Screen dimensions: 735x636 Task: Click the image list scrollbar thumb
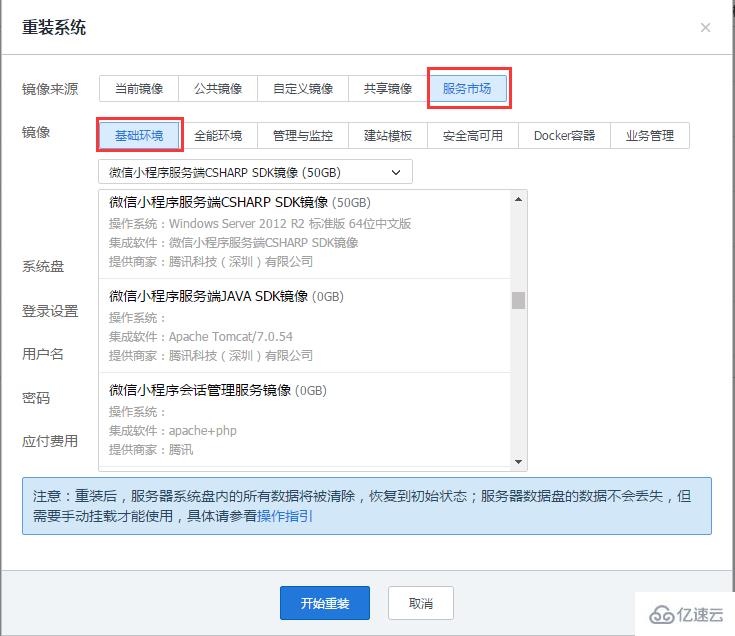pos(518,300)
